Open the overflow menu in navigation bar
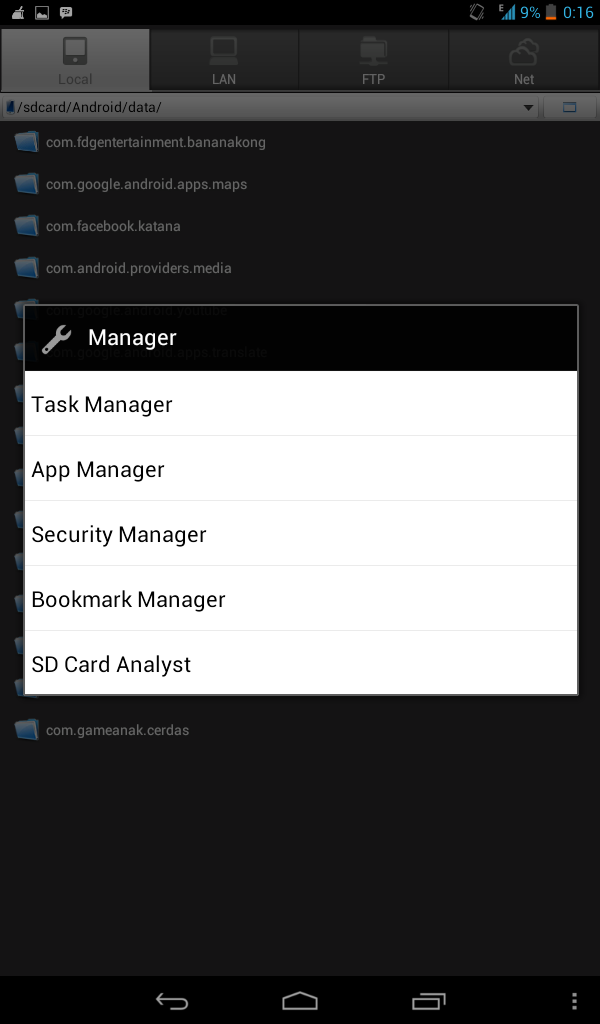Viewport: 600px width, 1024px height. [574, 1000]
